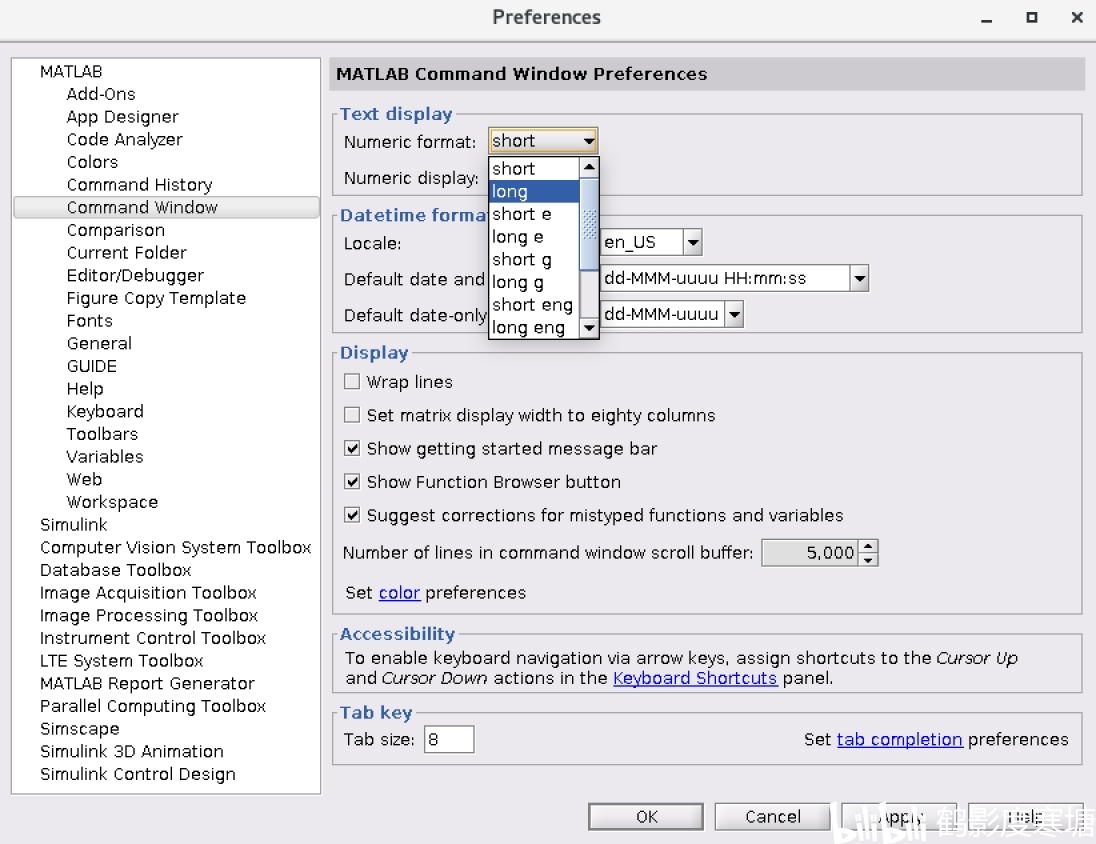Open GUIDE preferences
Viewport: 1096px width, 844px height.
point(92,366)
